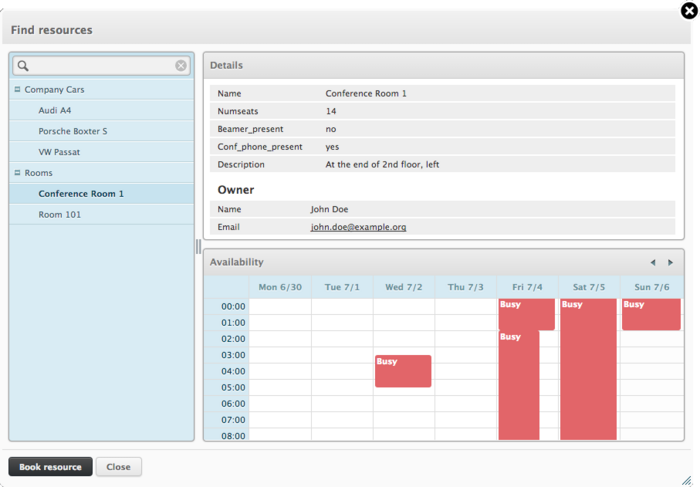Click the splitter handle between panels
The width and height of the screenshot is (700, 487).
[x=198, y=246]
